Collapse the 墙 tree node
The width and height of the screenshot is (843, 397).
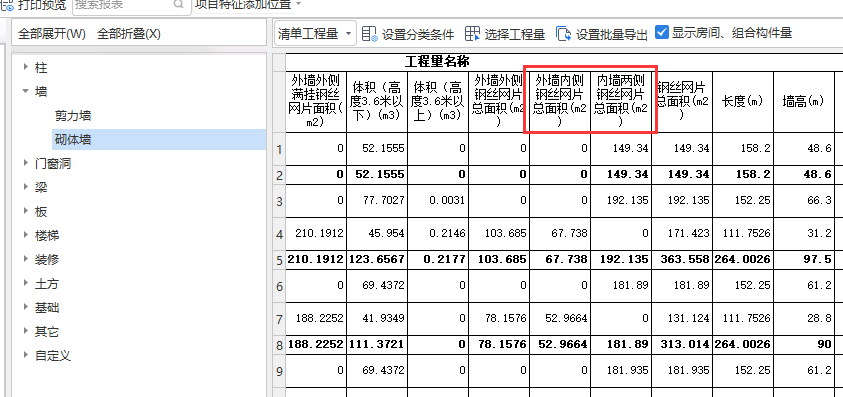point(25,91)
